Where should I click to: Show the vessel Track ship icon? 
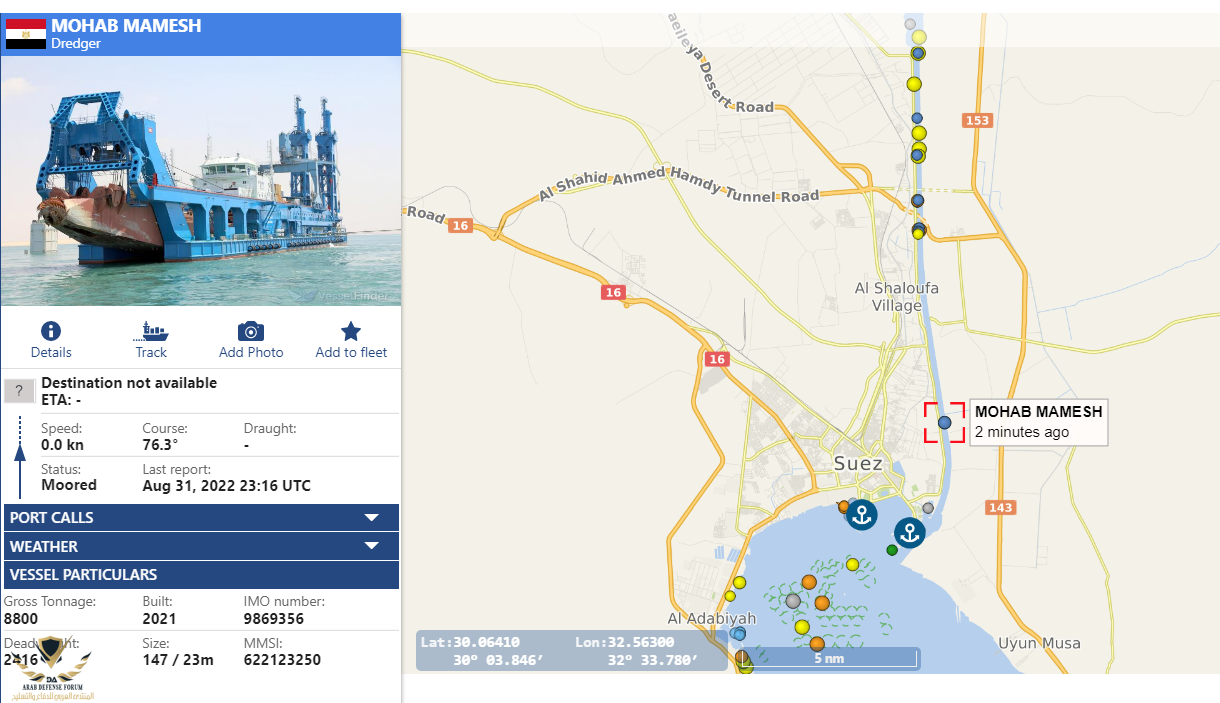151,332
